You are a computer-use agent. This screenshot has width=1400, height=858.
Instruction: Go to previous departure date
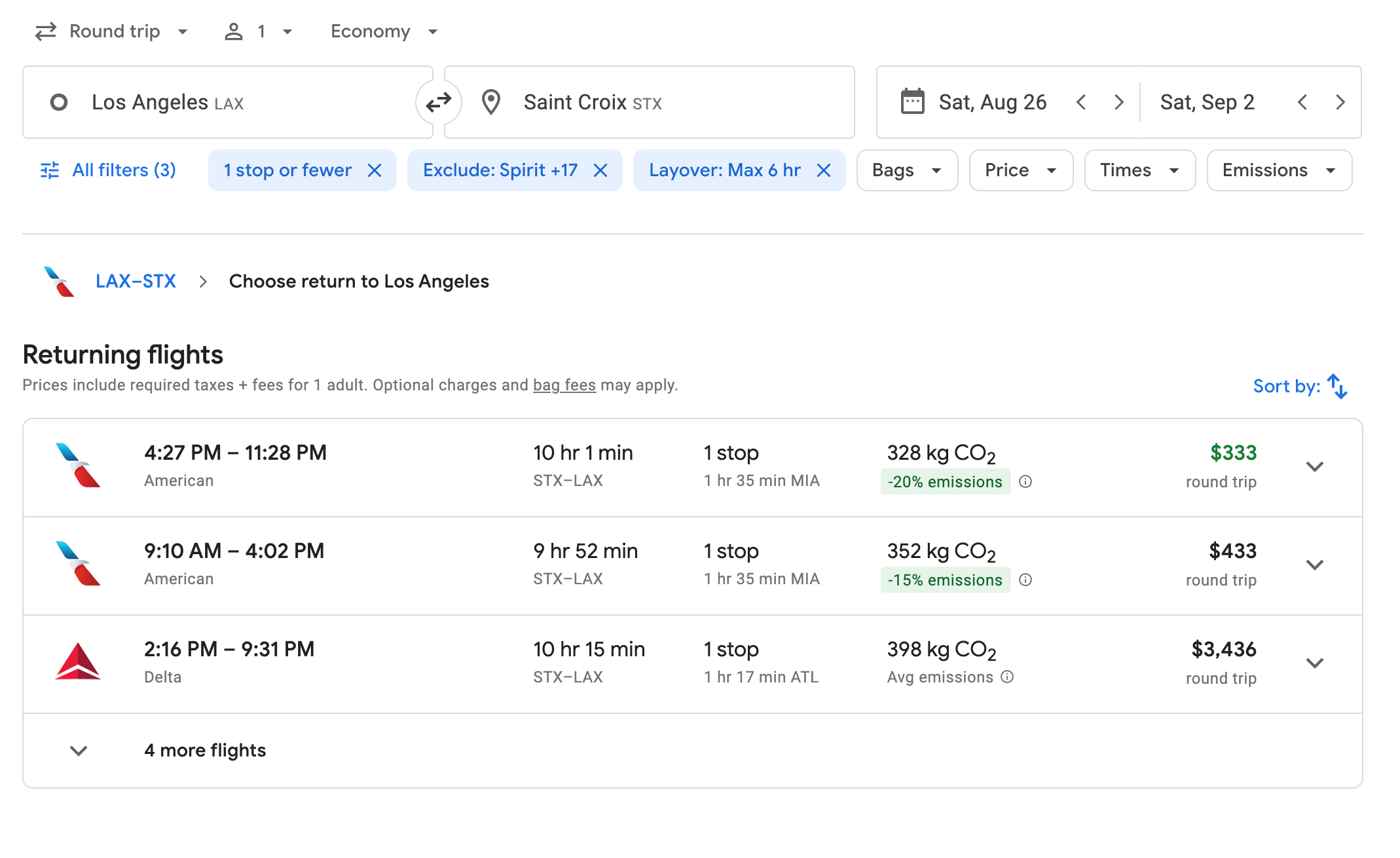pyautogui.click(x=1081, y=102)
